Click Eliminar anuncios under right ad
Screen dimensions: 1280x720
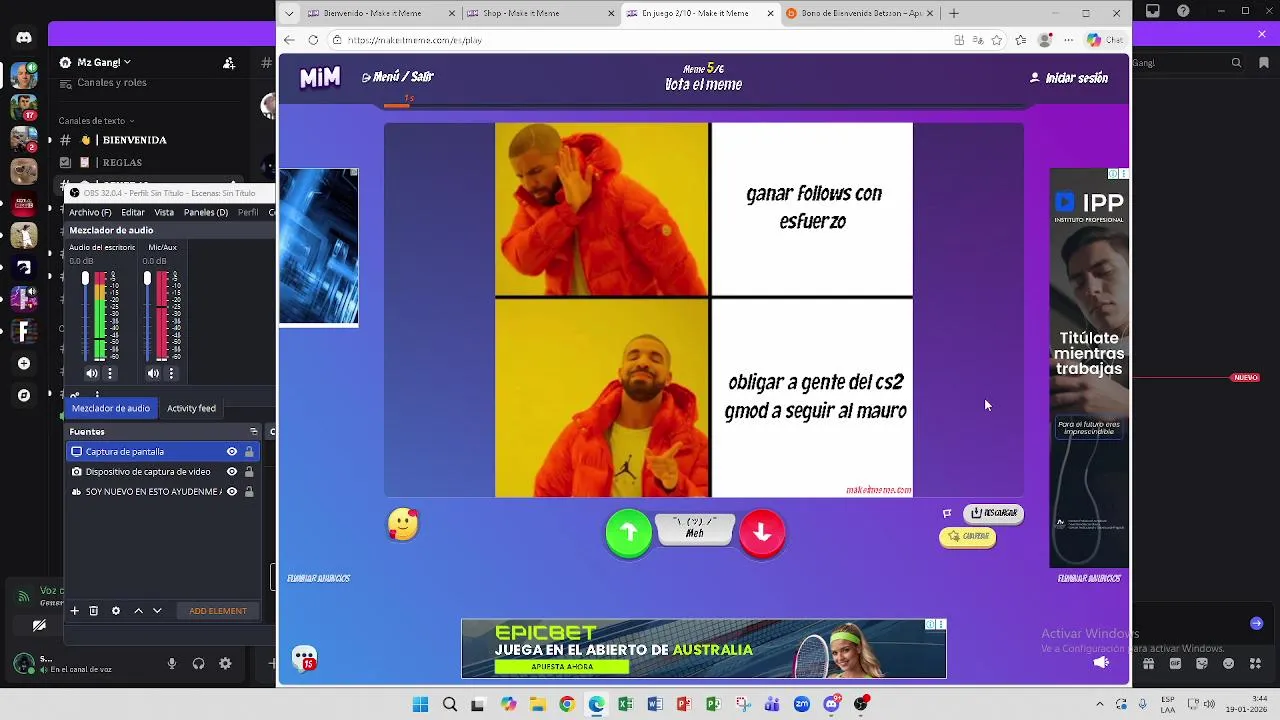coord(1089,578)
